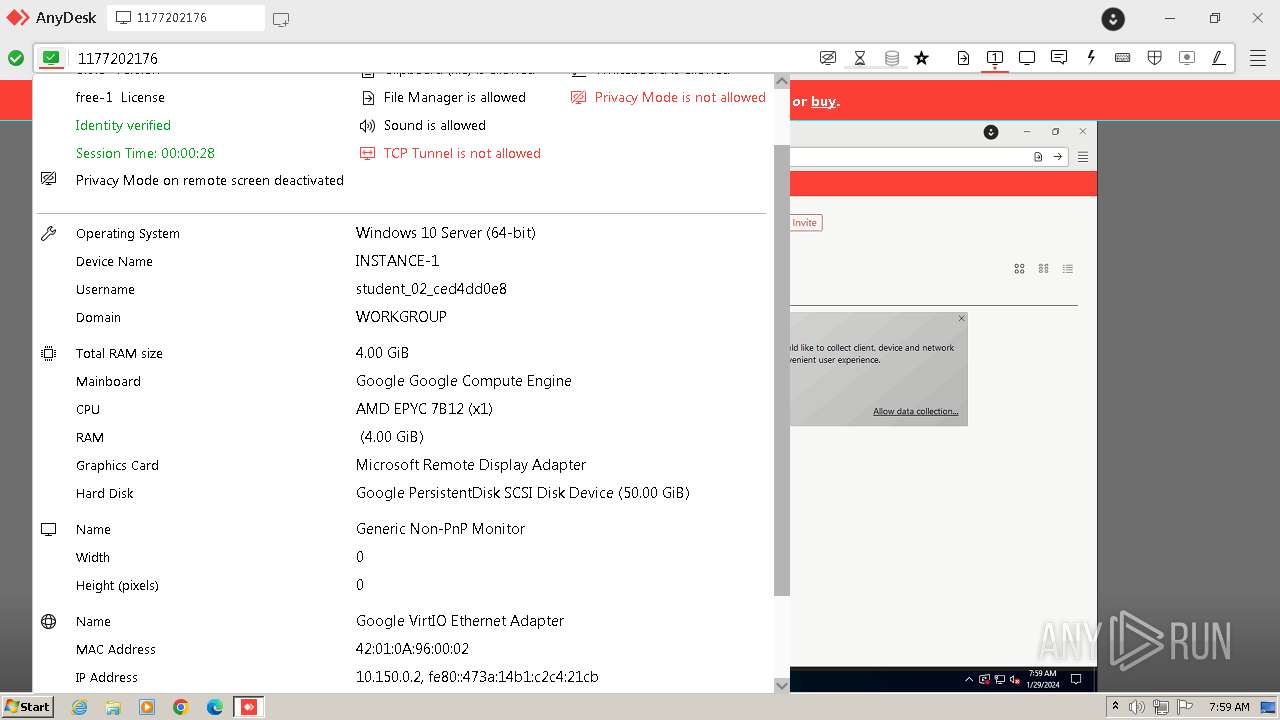Image resolution: width=1280 pixels, height=720 pixels.
Task: Open the chat speech bubble icon
Action: 1059,58
